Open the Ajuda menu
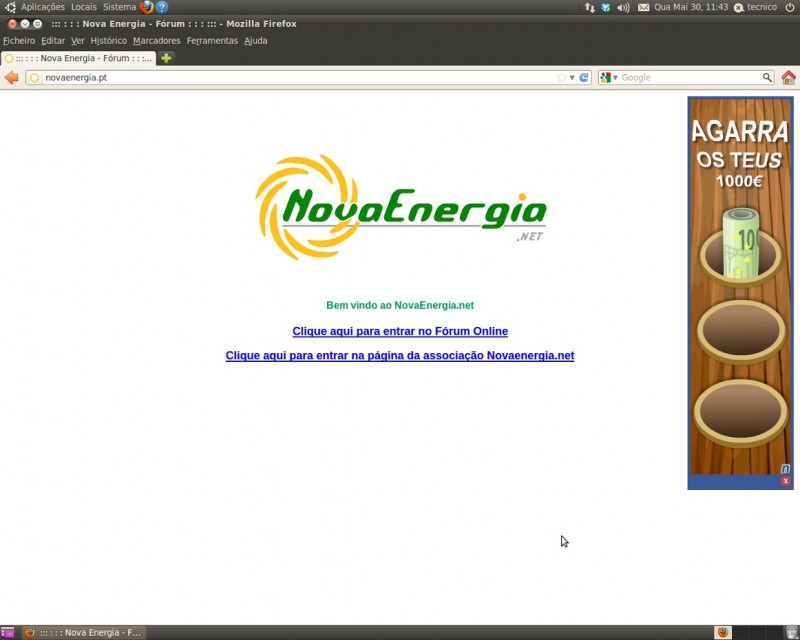This screenshot has height=640, width=800. (256, 41)
